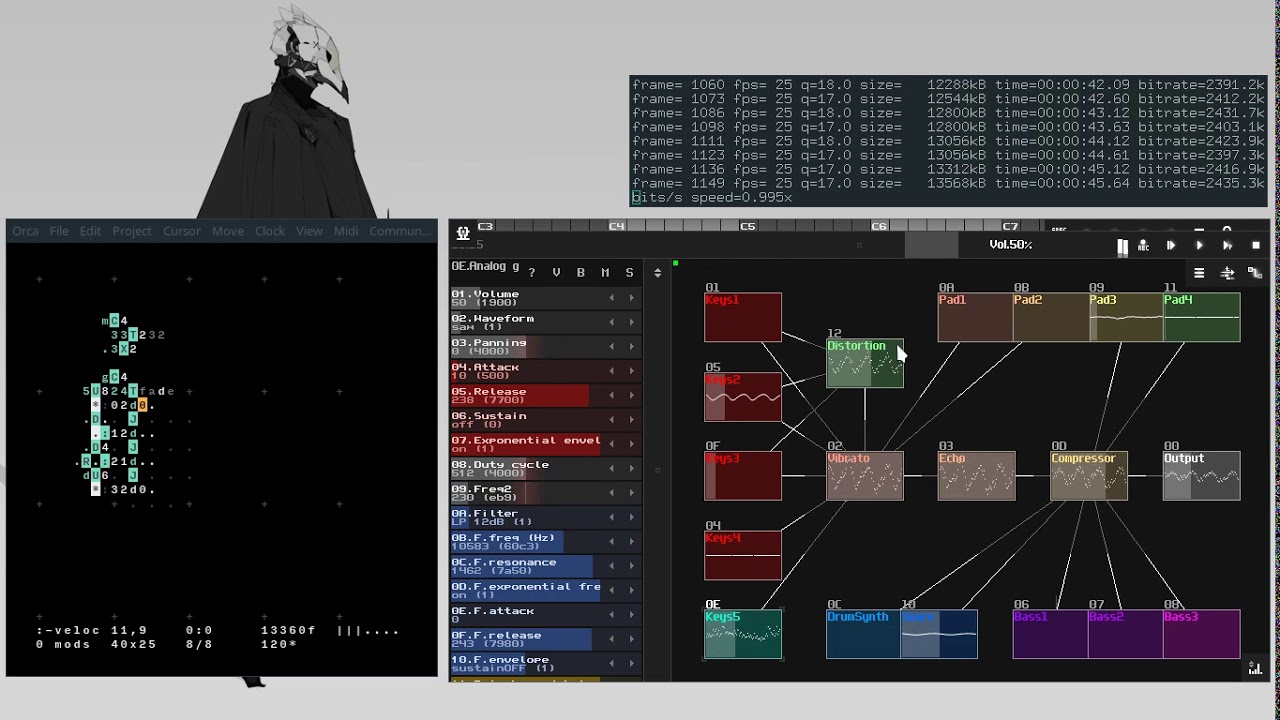Open the module view hamburger menu
Image resolution: width=1280 pixels, height=720 pixels.
[x=1199, y=273]
